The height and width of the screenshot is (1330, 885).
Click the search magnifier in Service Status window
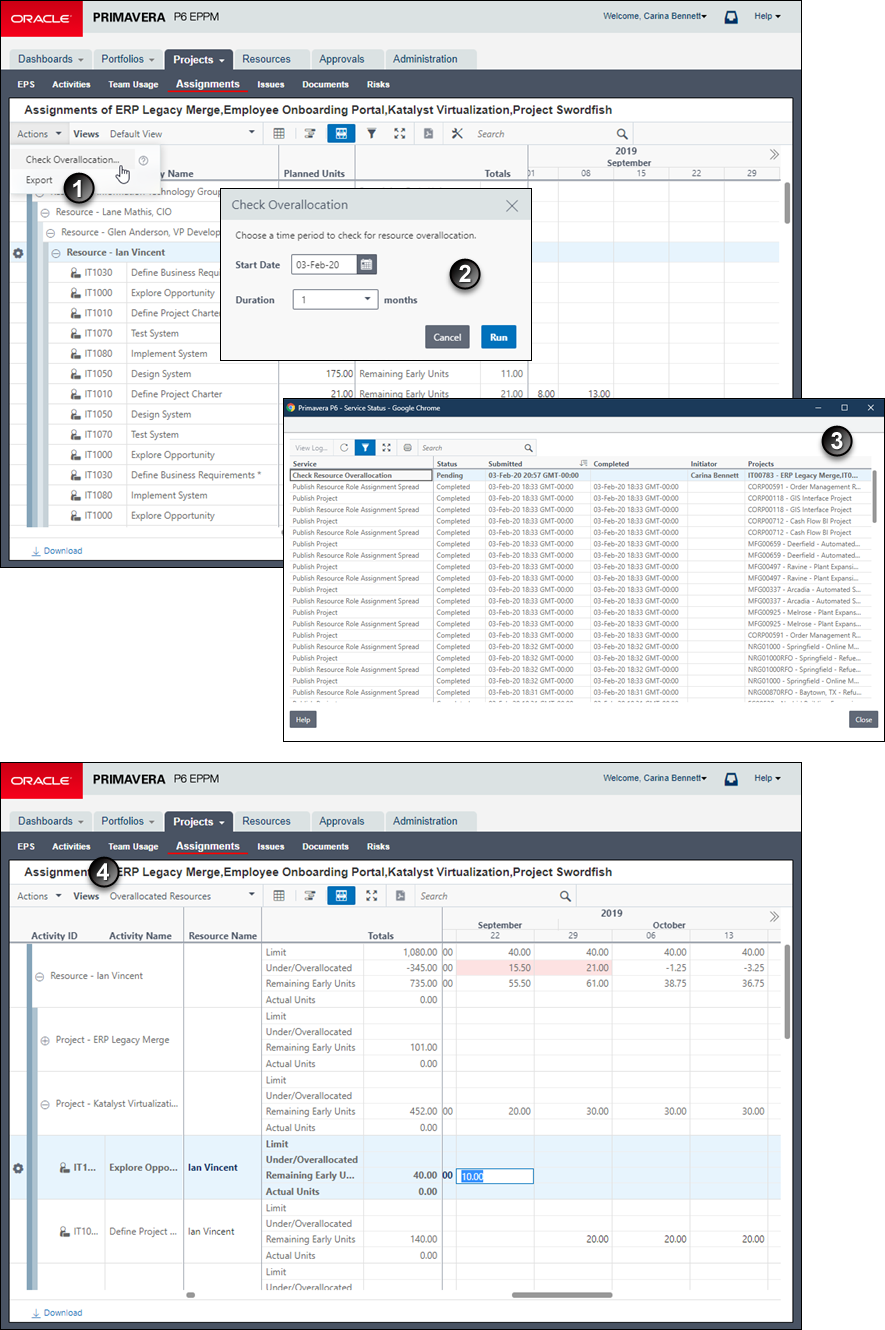(x=529, y=448)
